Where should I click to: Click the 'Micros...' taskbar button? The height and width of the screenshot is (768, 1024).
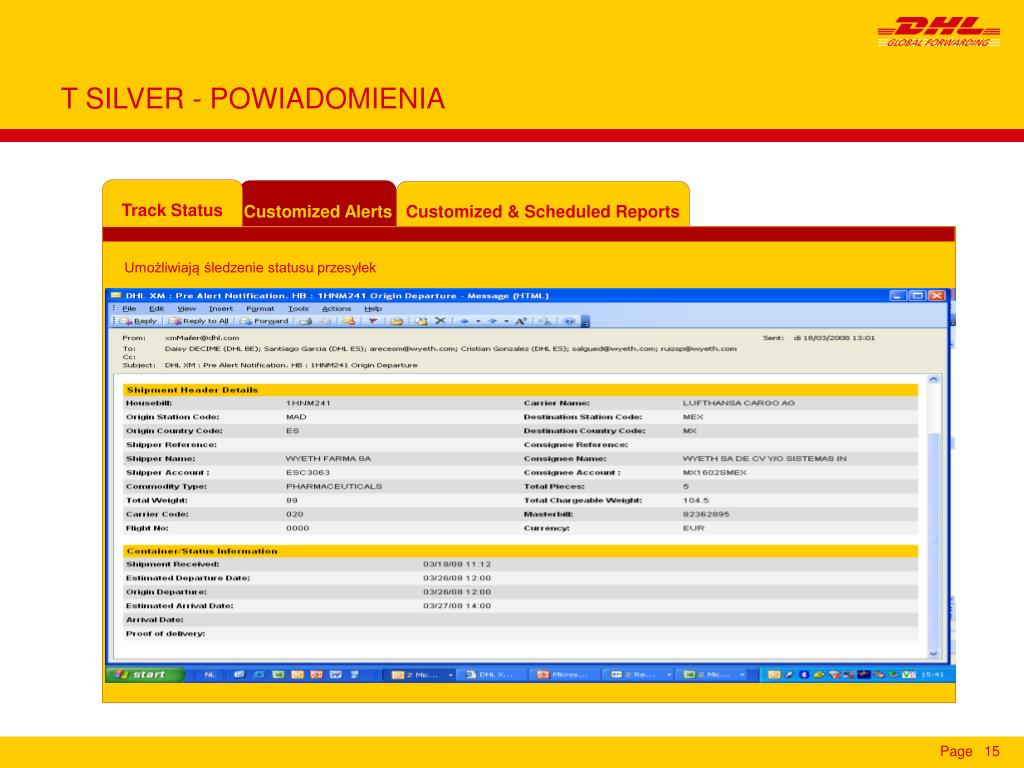565,675
